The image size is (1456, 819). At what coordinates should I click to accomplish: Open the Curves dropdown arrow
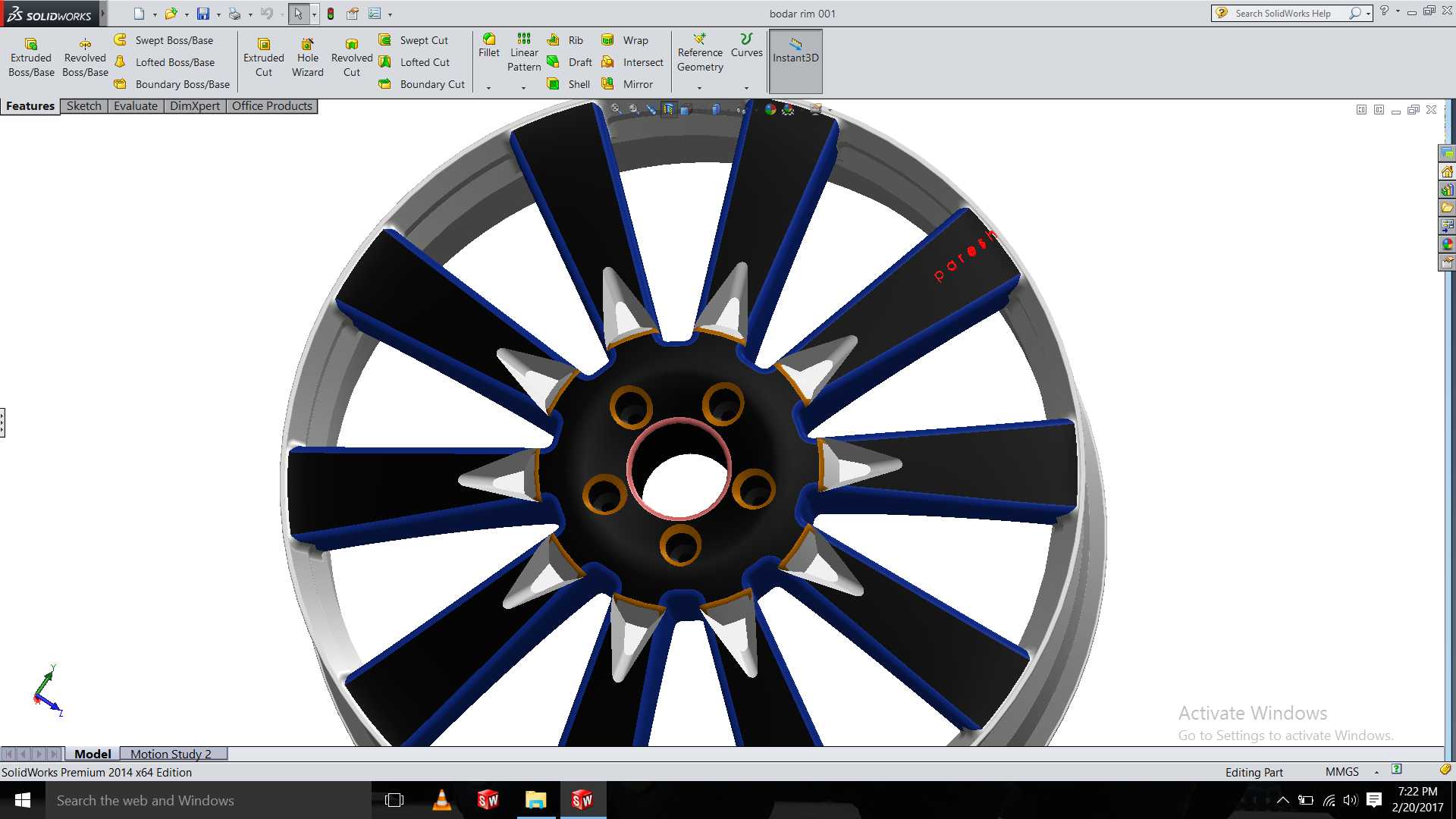click(x=746, y=88)
